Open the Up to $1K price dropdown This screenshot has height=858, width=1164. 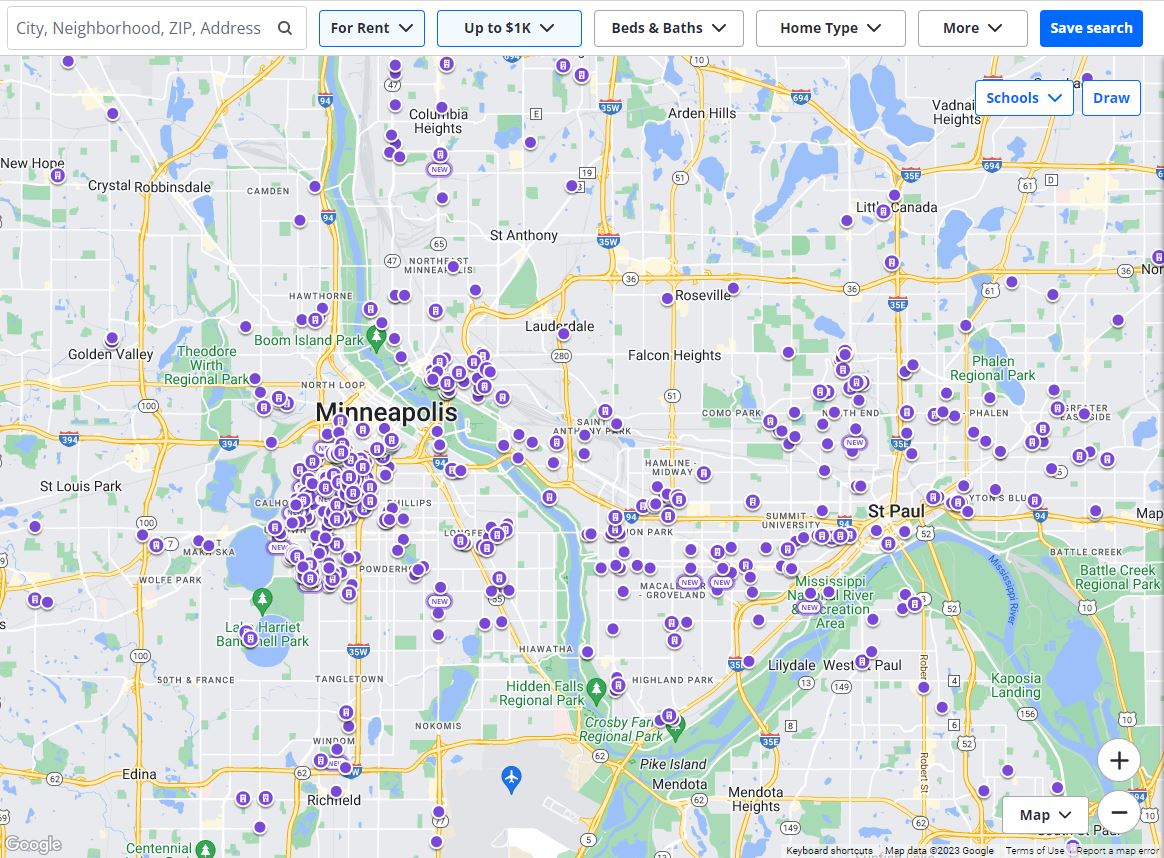coord(509,28)
